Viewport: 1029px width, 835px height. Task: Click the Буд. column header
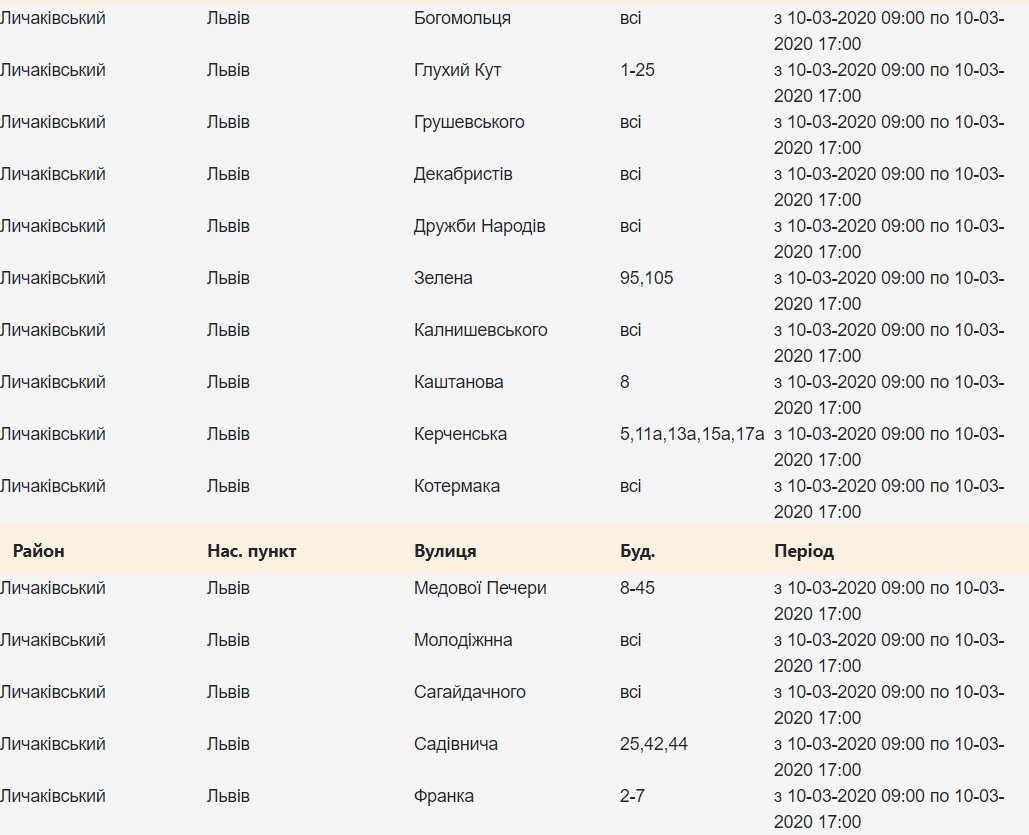[638, 551]
